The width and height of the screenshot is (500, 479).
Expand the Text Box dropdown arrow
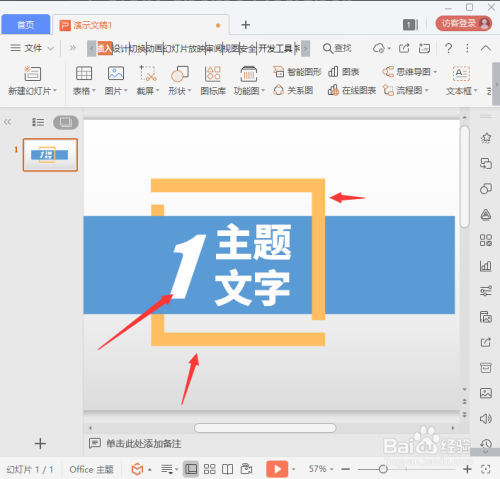click(476, 90)
